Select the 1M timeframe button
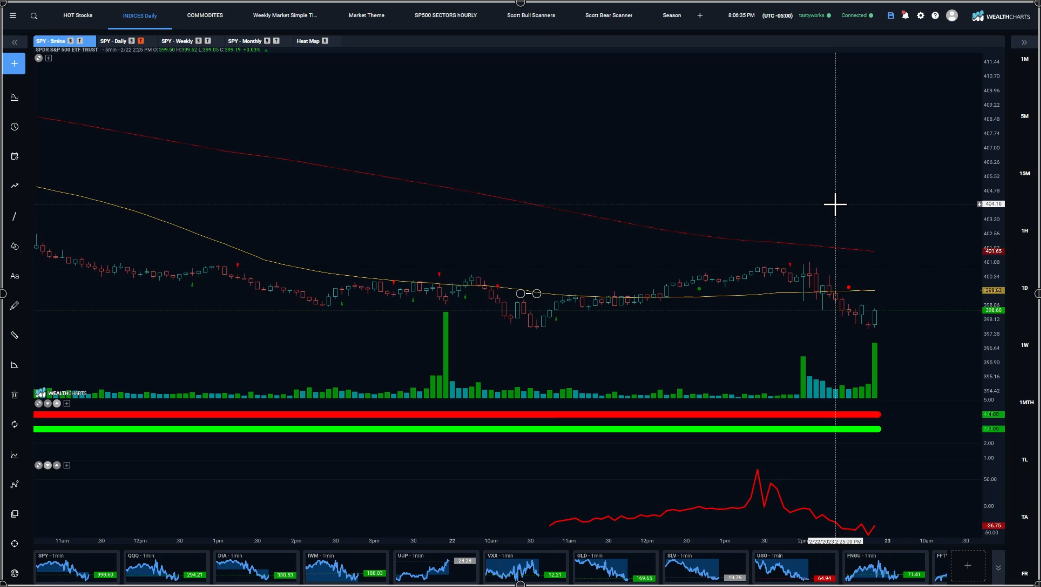This screenshot has width=1041, height=587. [1024, 59]
